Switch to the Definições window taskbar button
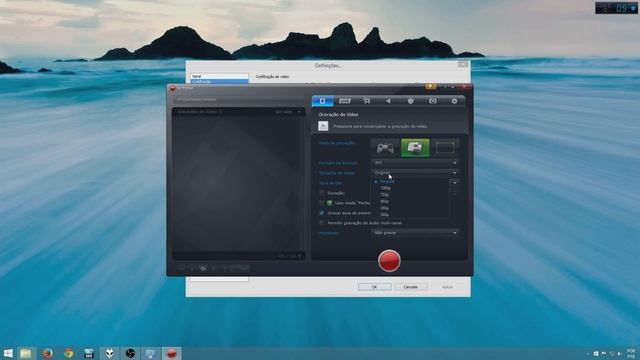The width and height of the screenshot is (640, 360). click(151, 353)
